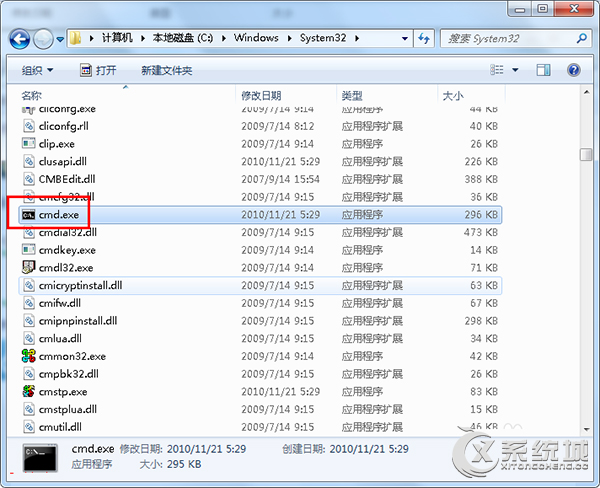The height and width of the screenshot is (488, 600).
Task: Select the cmpbk32.dll file icon
Action: point(29,374)
